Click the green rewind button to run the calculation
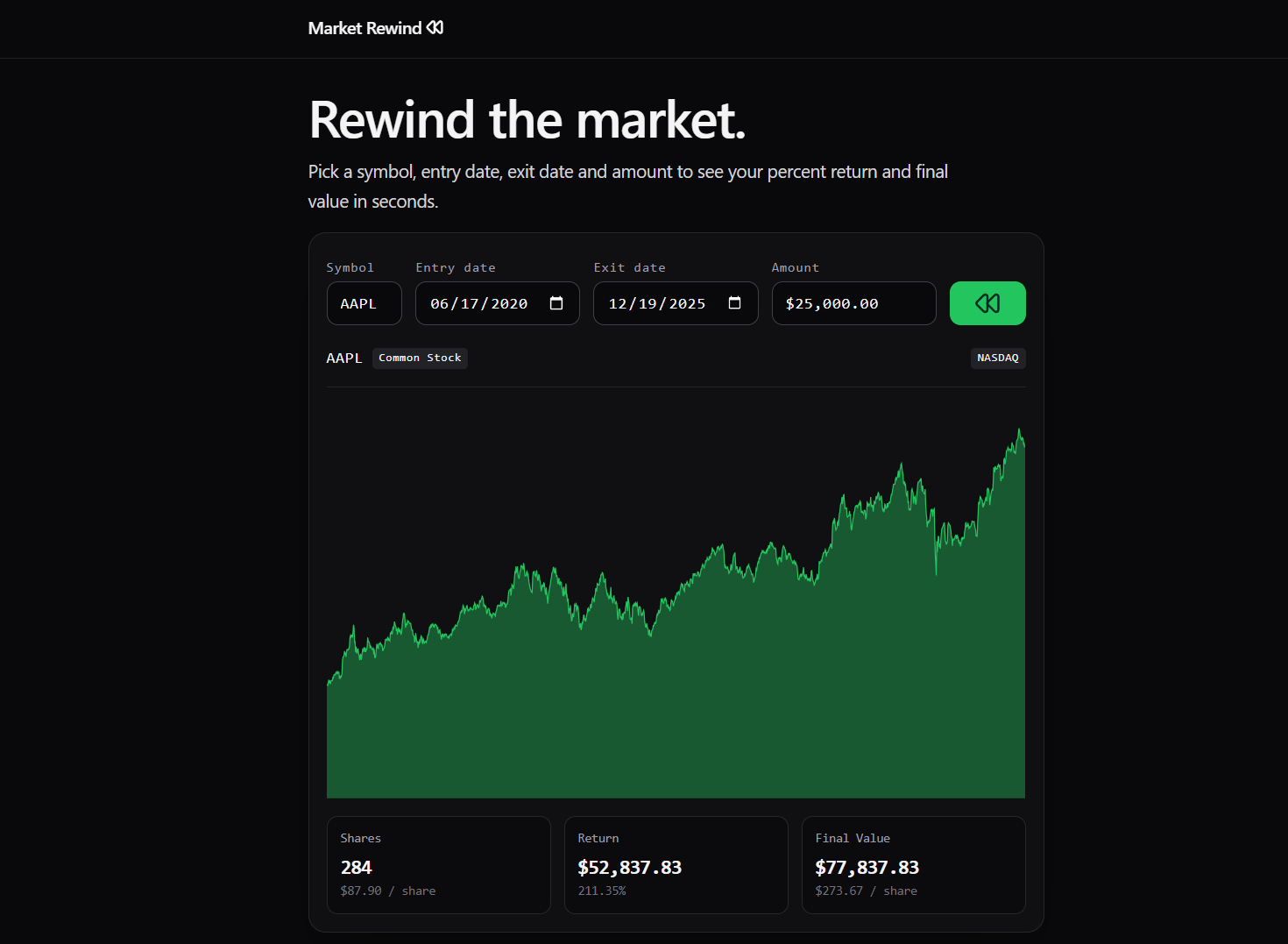Screen dimensions: 1288x944 (x=987, y=302)
